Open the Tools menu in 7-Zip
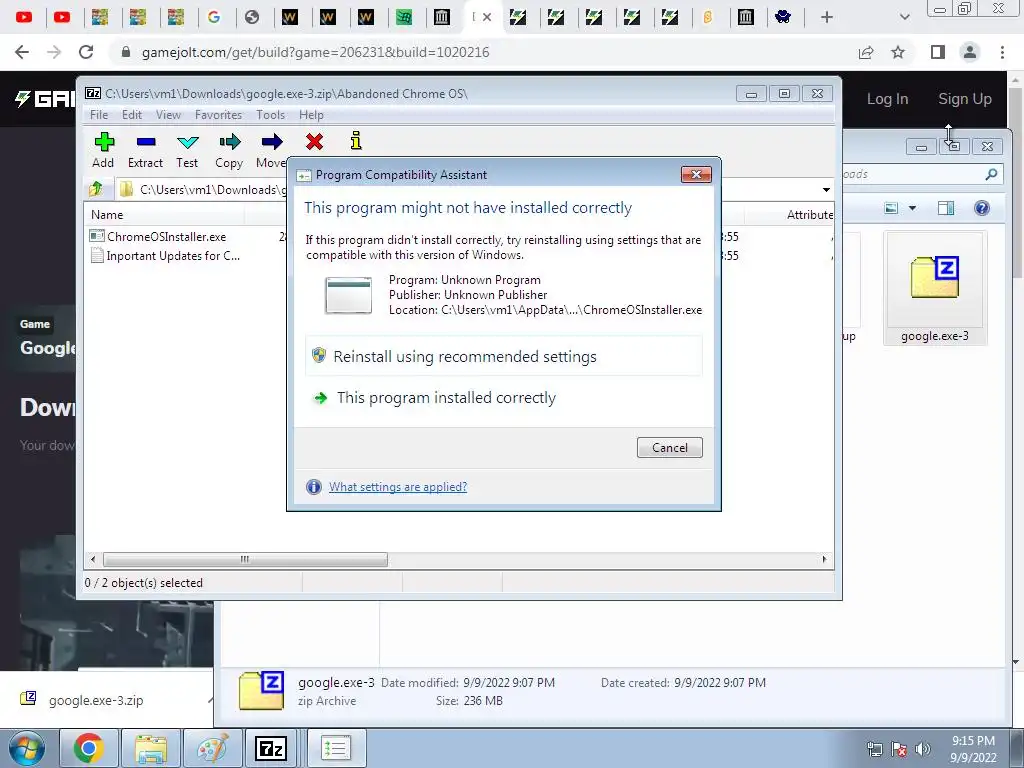This screenshot has height=768, width=1024. pos(270,115)
